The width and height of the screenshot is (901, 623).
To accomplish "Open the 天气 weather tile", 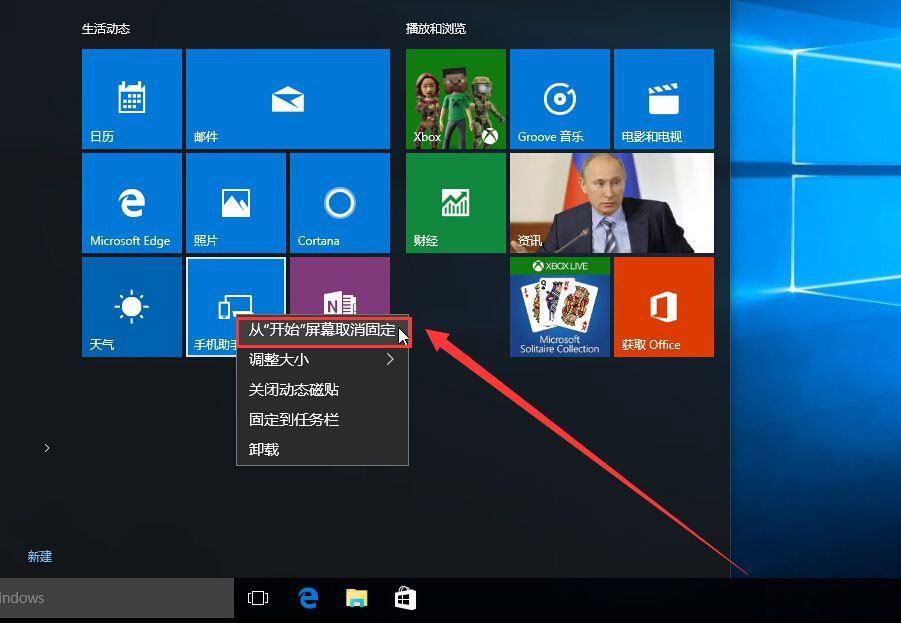I will 132,307.
